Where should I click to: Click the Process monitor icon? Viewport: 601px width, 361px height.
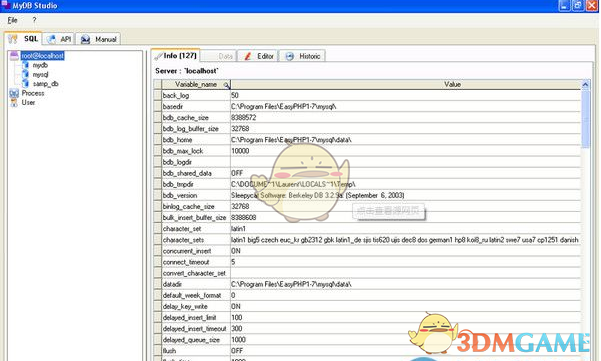[x=14, y=93]
